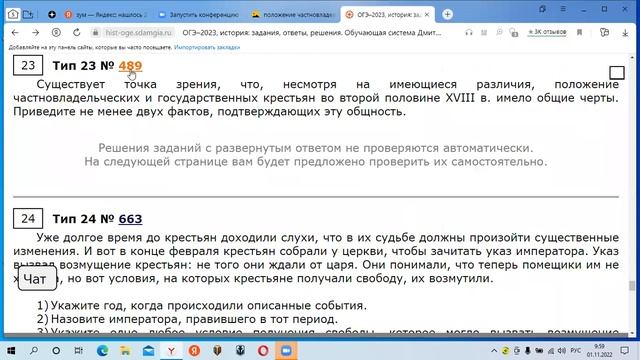Open the World of Tanks taskbar icon
Screen dimensions: 640x360
(217, 351)
